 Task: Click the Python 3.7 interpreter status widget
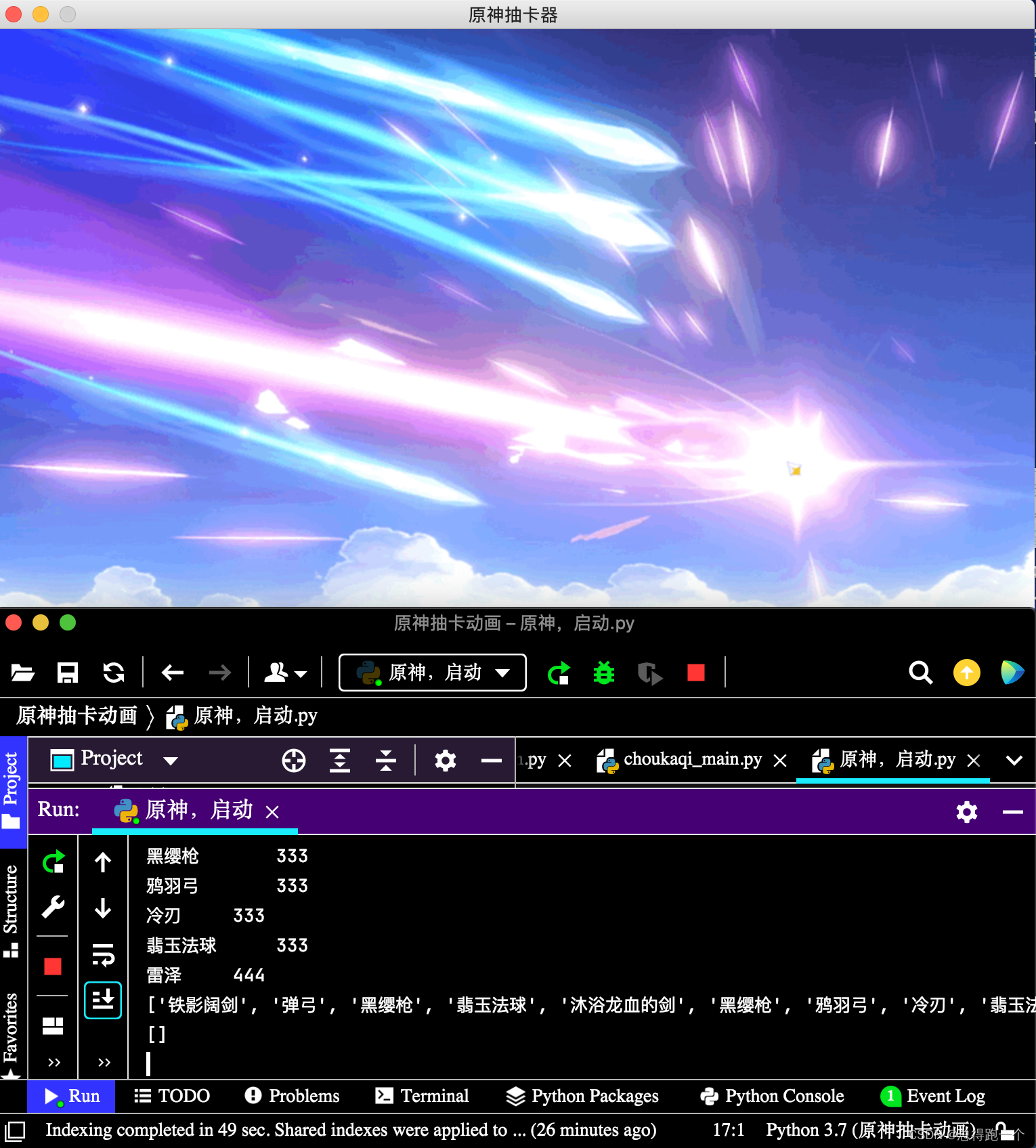[871, 1130]
